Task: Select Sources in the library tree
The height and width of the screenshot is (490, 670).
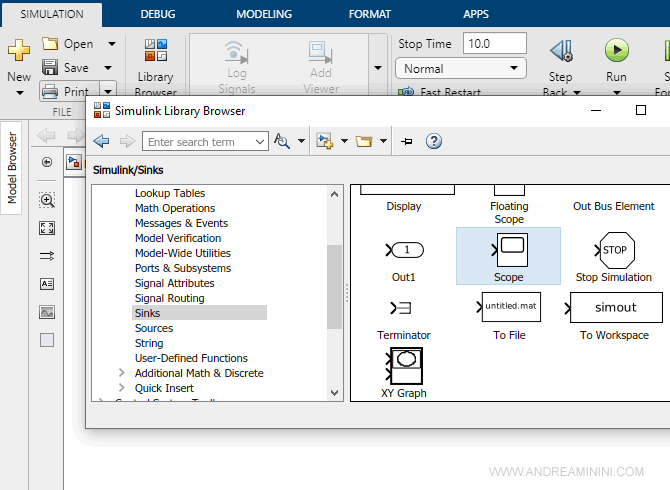Action: 154,328
